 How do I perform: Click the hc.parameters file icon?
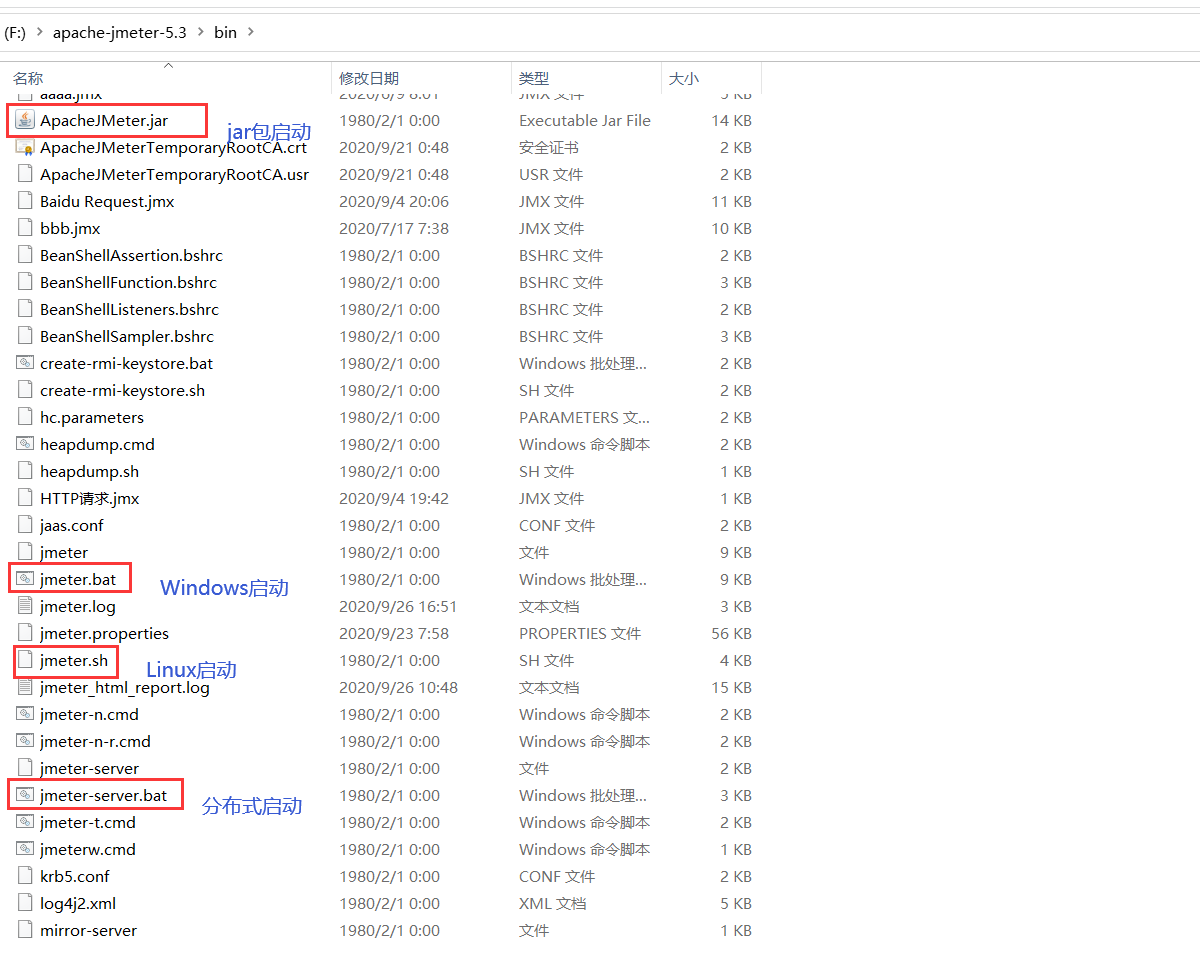pos(25,417)
